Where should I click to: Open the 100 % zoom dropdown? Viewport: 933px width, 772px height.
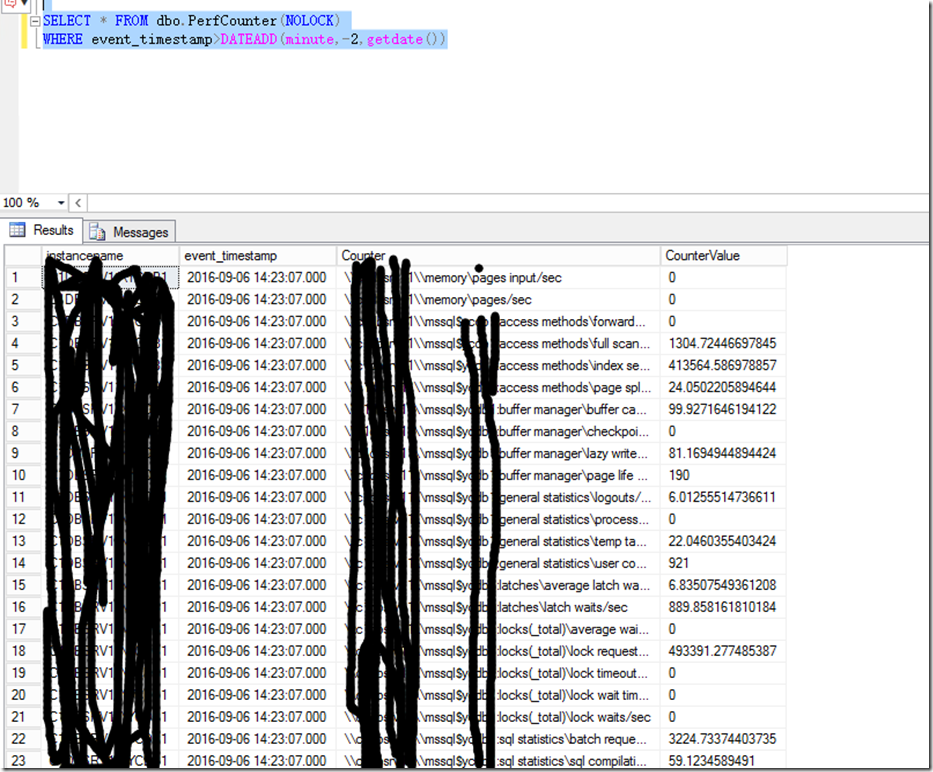[61, 203]
